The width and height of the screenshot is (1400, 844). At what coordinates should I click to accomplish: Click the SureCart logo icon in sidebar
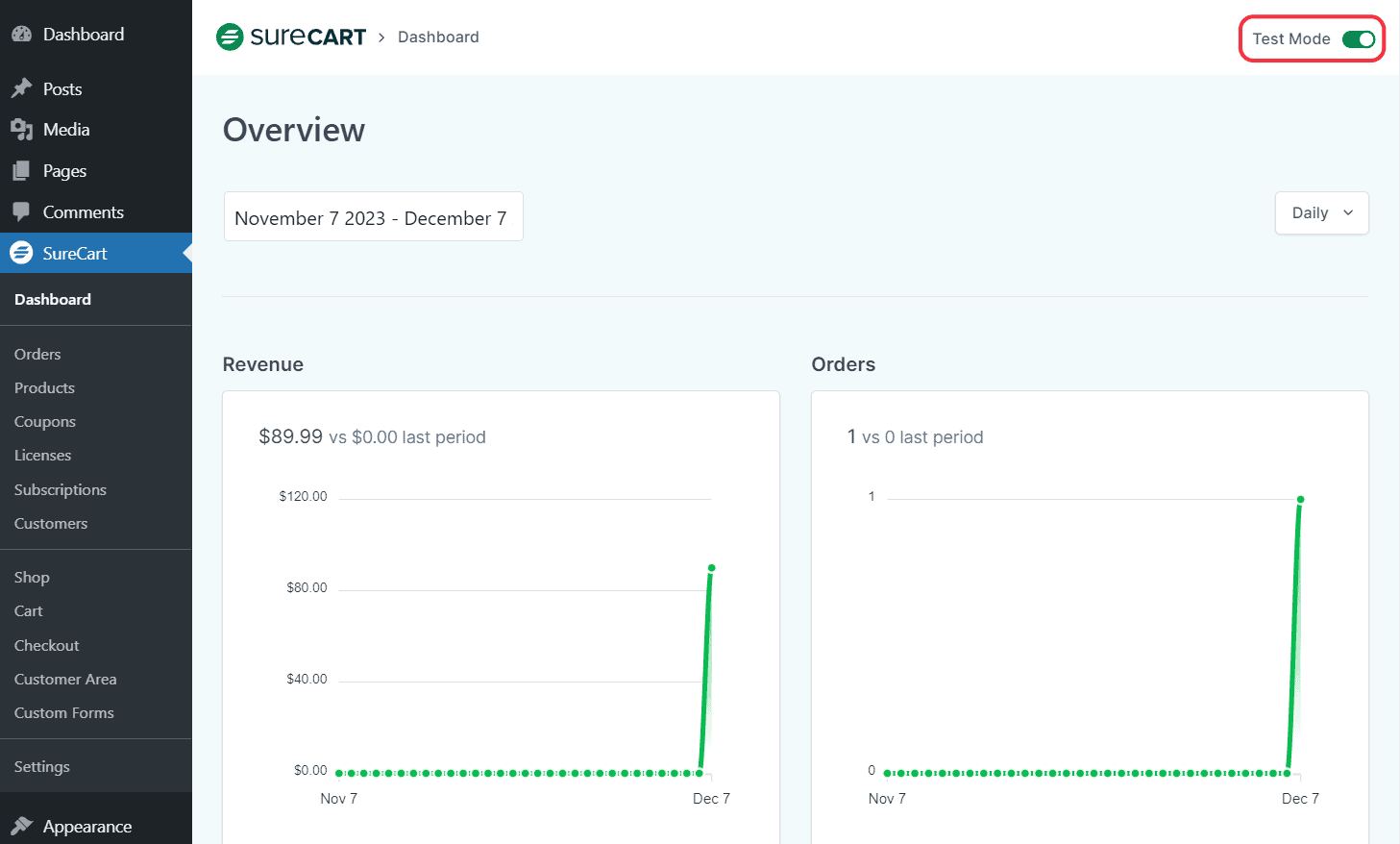point(21,252)
